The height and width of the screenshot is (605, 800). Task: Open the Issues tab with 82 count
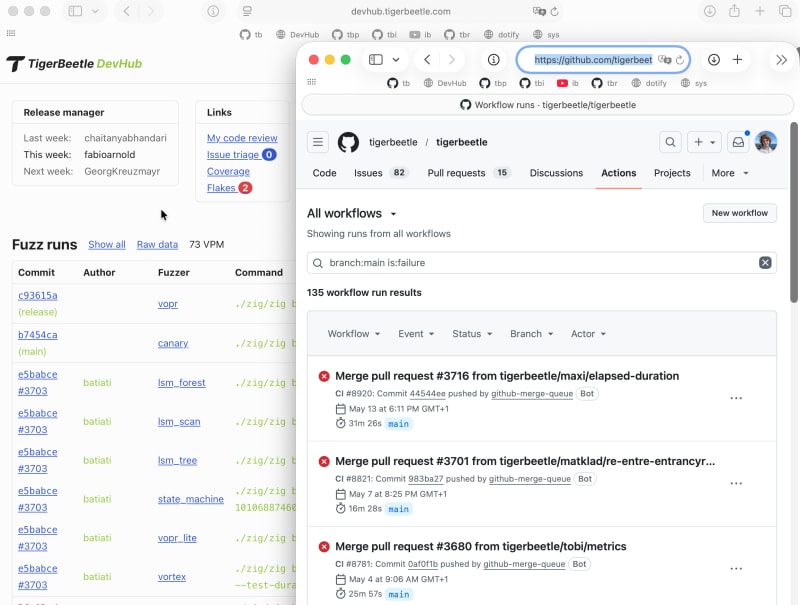pyautogui.click(x=381, y=173)
